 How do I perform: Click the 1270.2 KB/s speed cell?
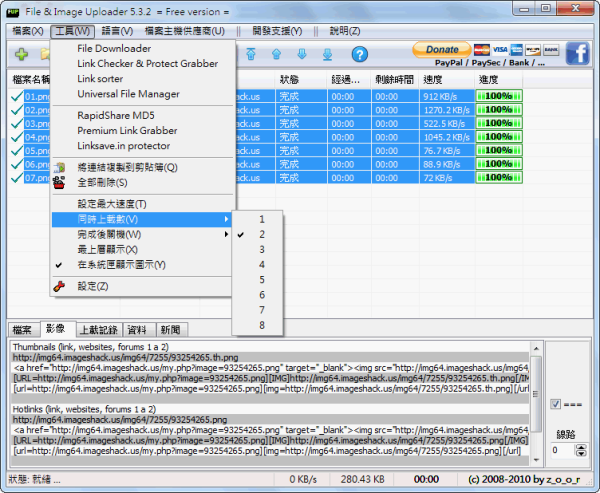(447, 110)
